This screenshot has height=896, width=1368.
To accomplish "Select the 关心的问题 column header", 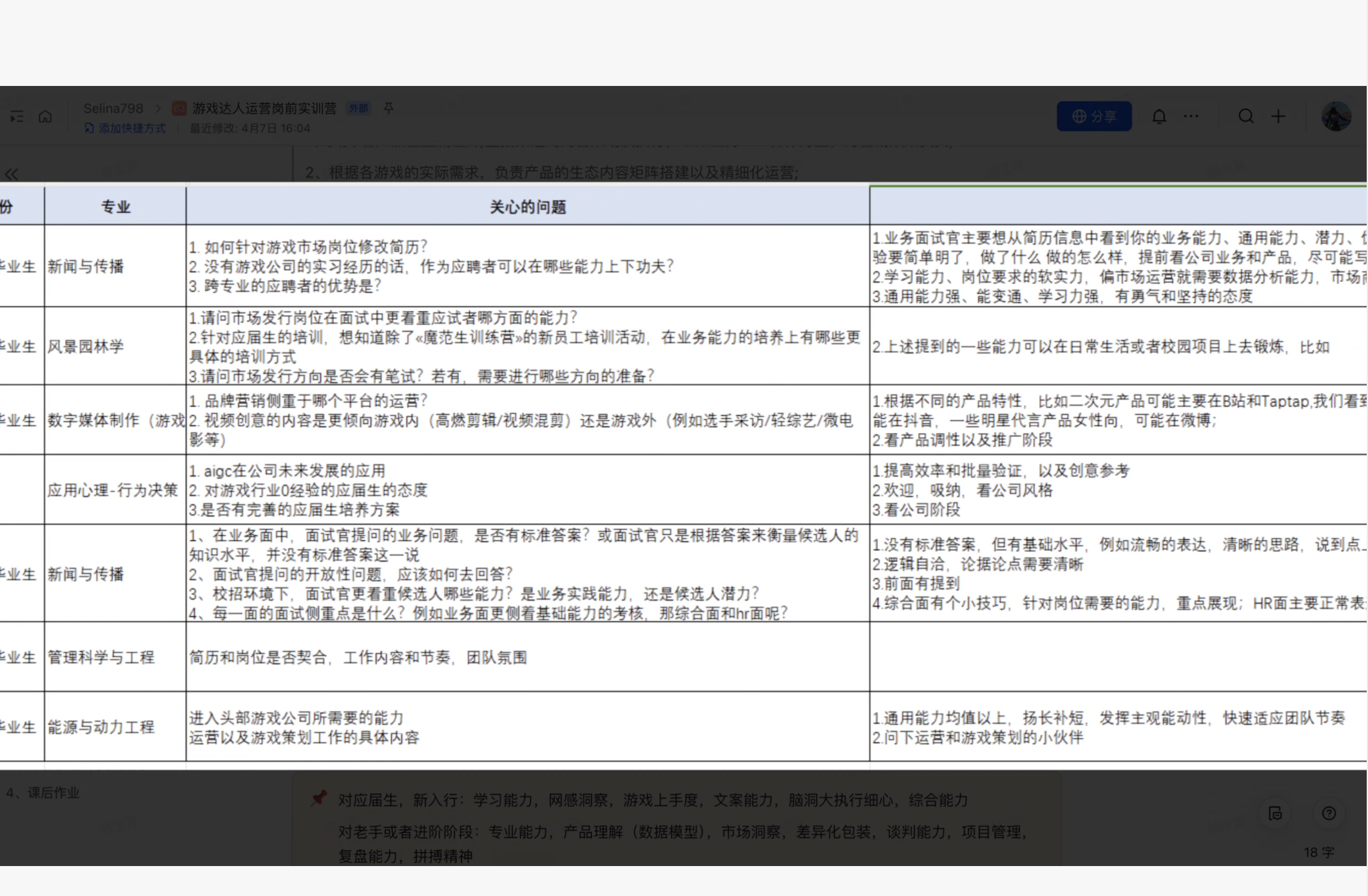I will click(527, 207).
